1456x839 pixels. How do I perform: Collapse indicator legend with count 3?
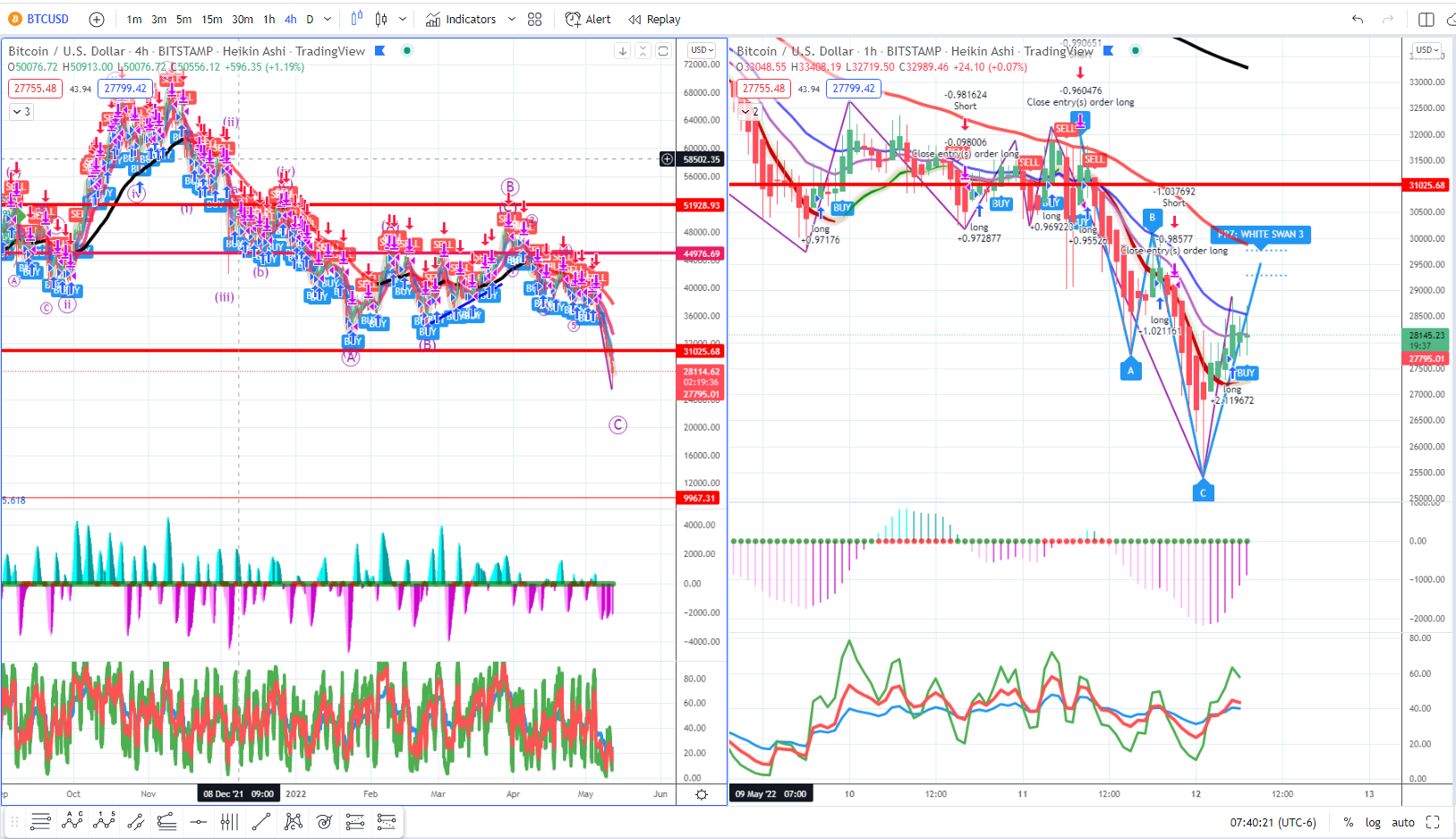point(21,112)
